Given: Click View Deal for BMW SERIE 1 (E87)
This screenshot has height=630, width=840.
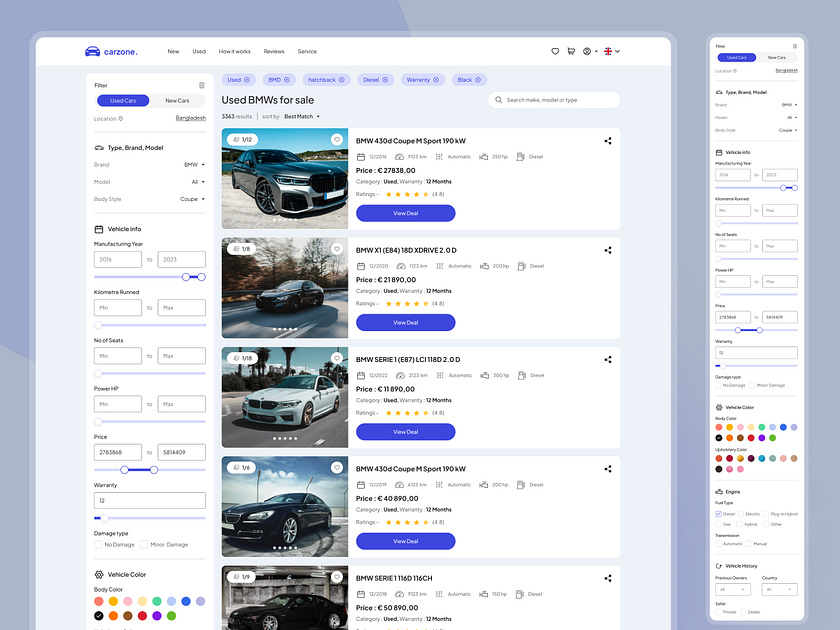Looking at the screenshot, I should pyautogui.click(x=405, y=432).
